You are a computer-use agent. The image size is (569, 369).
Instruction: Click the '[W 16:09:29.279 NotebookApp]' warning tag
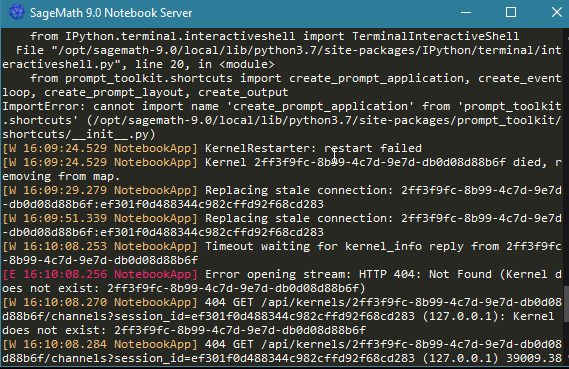[x=100, y=190]
